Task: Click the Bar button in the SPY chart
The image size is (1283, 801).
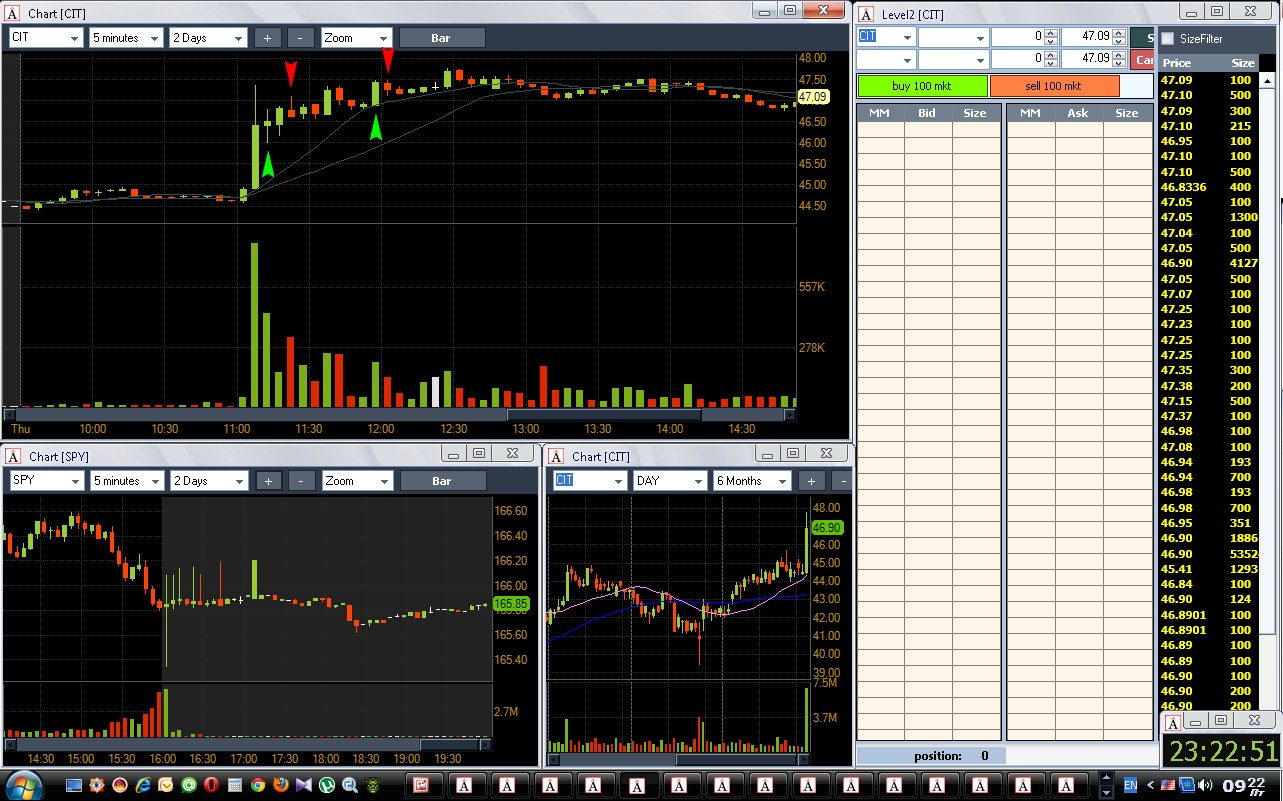Action: pyautogui.click(x=442, y=481)
